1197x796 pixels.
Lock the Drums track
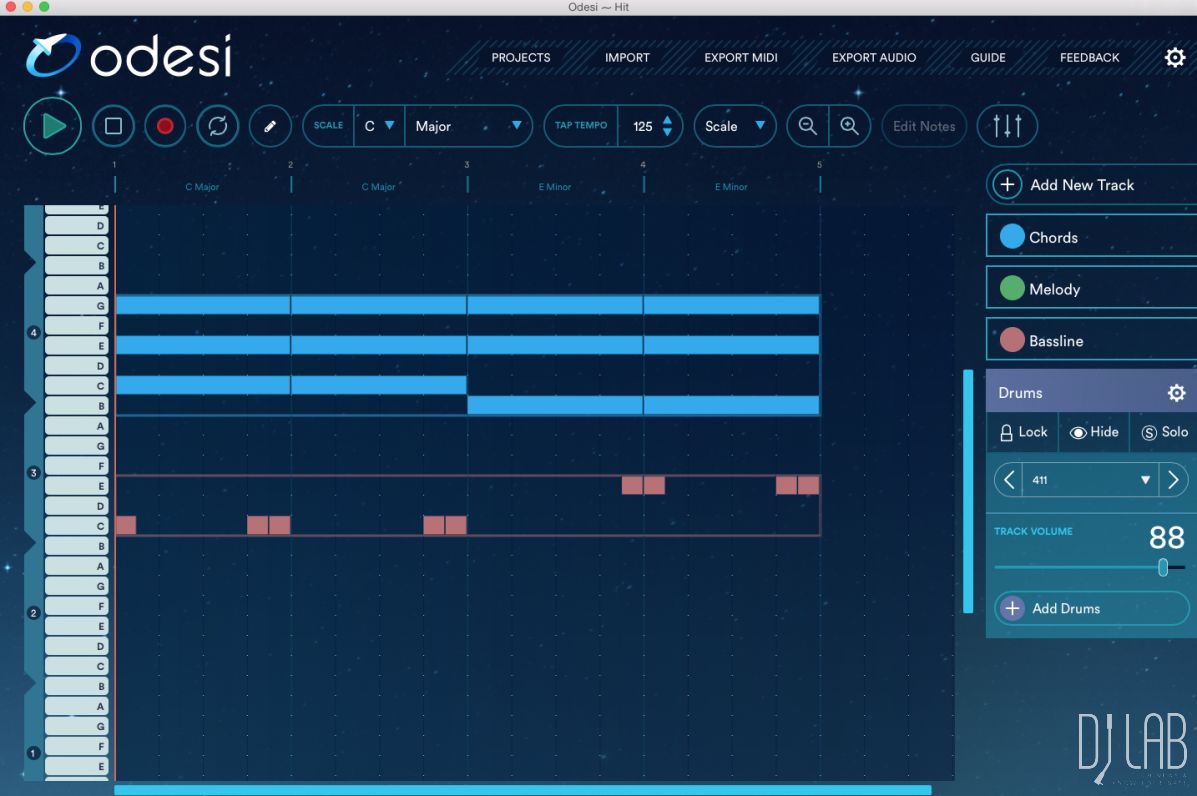[1022, 432]
